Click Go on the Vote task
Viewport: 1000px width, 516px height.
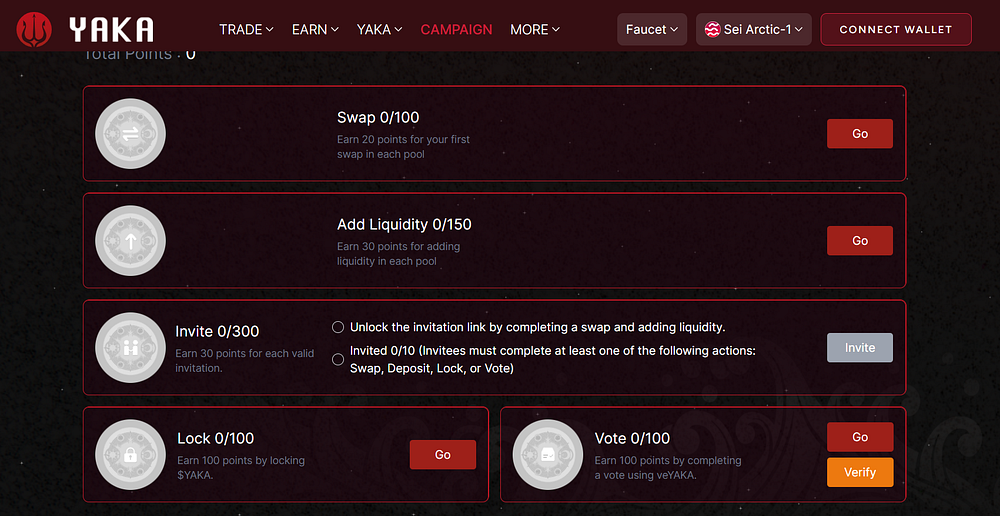(860, 437)
